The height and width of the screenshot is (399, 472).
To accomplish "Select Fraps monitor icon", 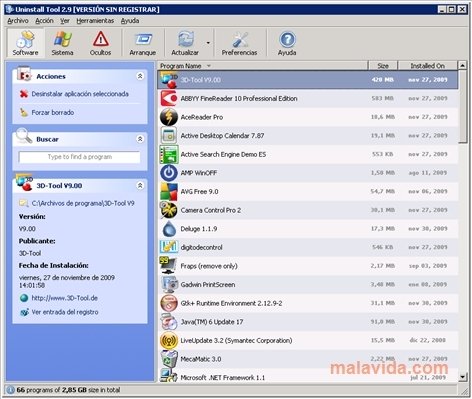I will (169, 266).
